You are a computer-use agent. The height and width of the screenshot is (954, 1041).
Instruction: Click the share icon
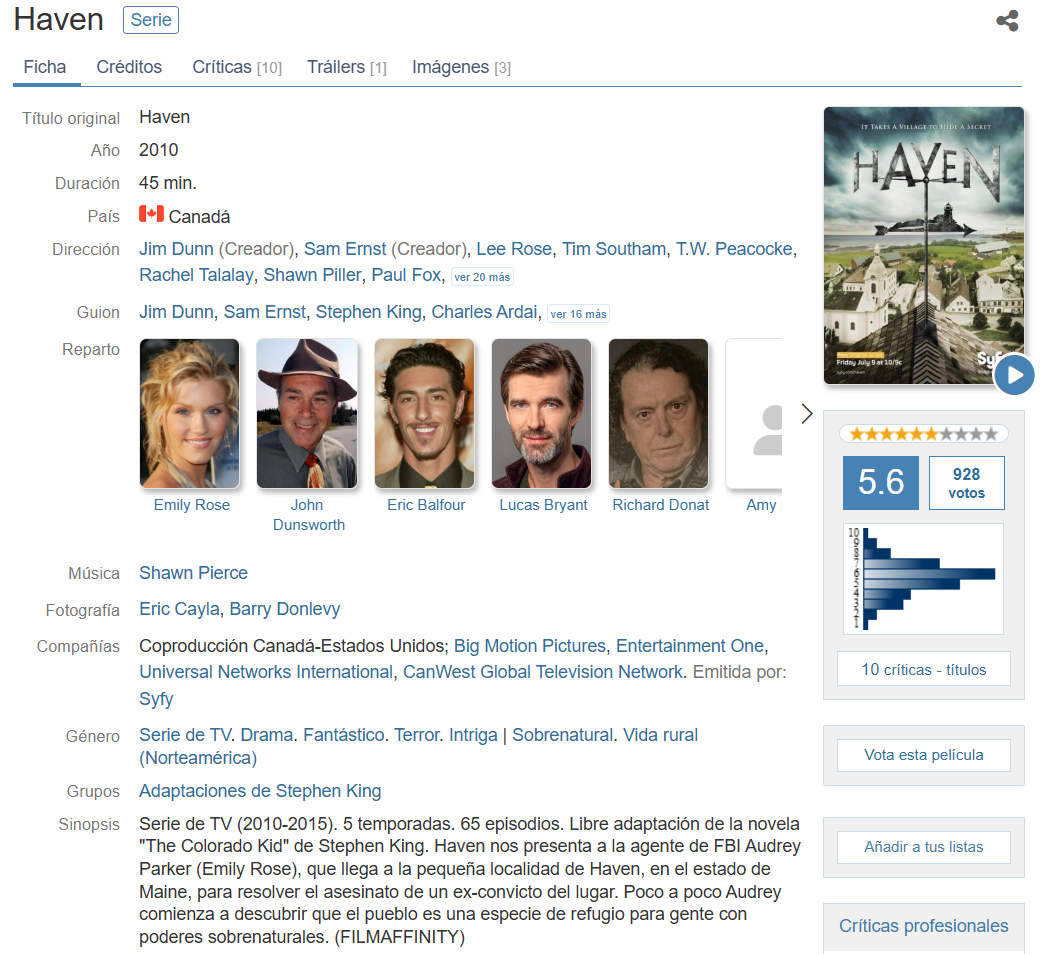pyautogui.click(x=1007, y=21)
